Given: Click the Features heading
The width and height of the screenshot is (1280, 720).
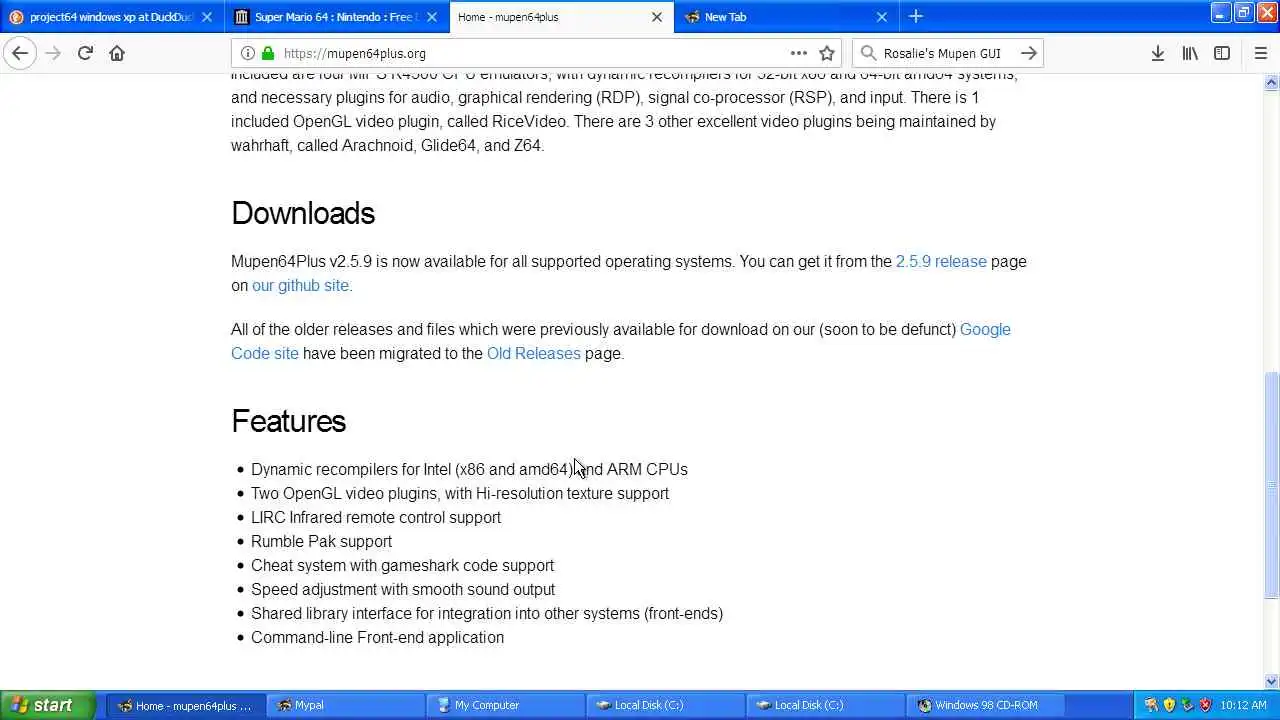Looking at the screenshot, I should [288, 421].
